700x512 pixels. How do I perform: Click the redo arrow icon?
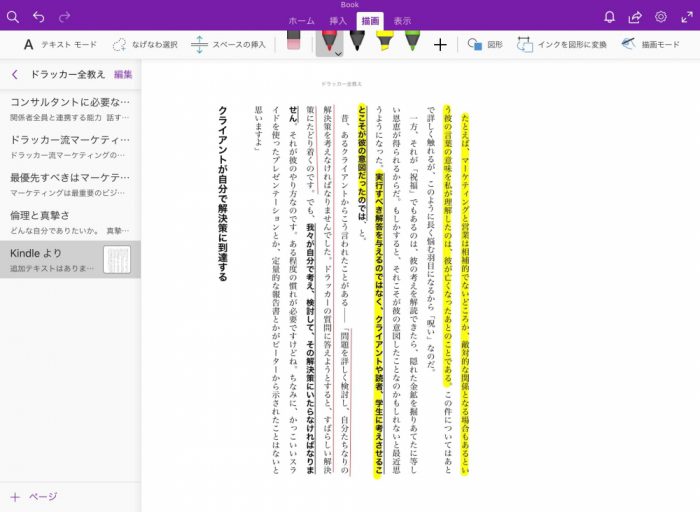tap(65, 17)
